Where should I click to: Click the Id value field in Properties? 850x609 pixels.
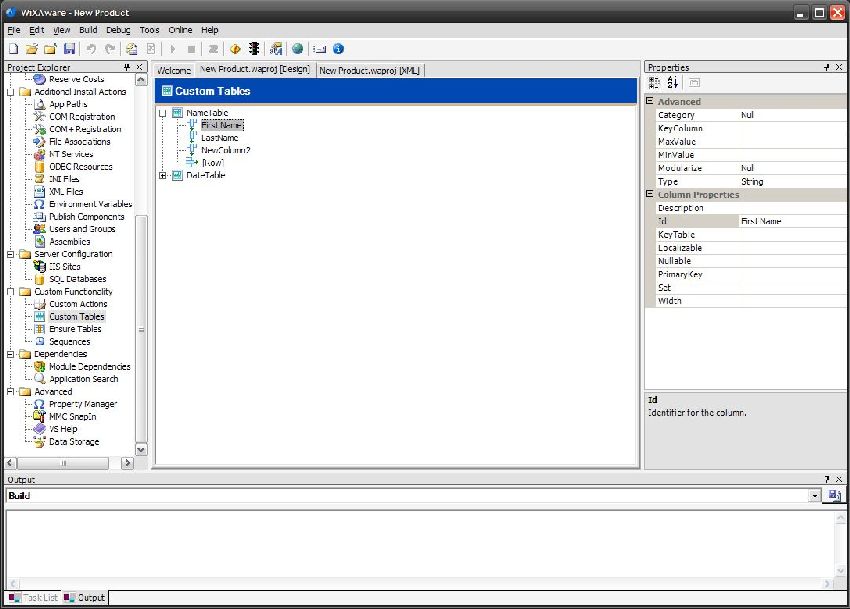[x=792, y=221]
